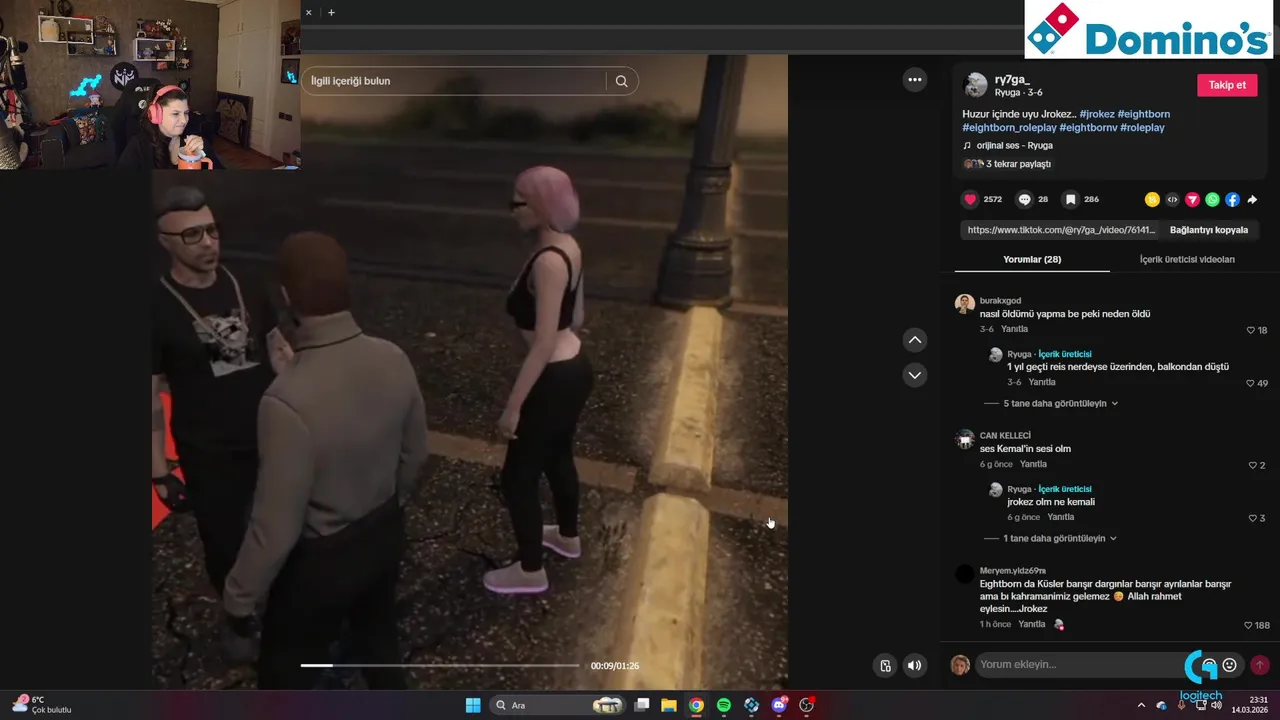1280x720 pixels.
Task: Go to next video with down arrow
Action: 914,375
